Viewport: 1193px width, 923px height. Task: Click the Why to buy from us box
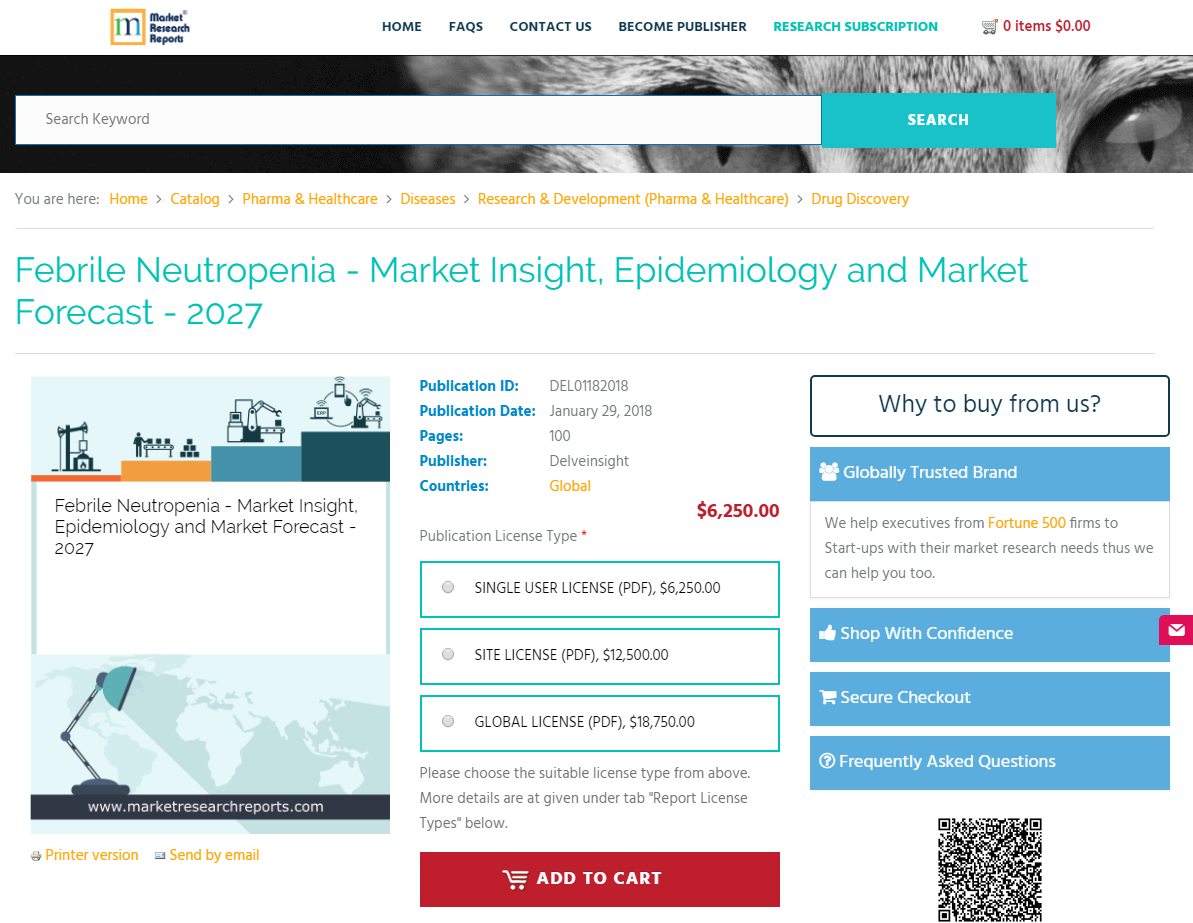click(989, 406)
